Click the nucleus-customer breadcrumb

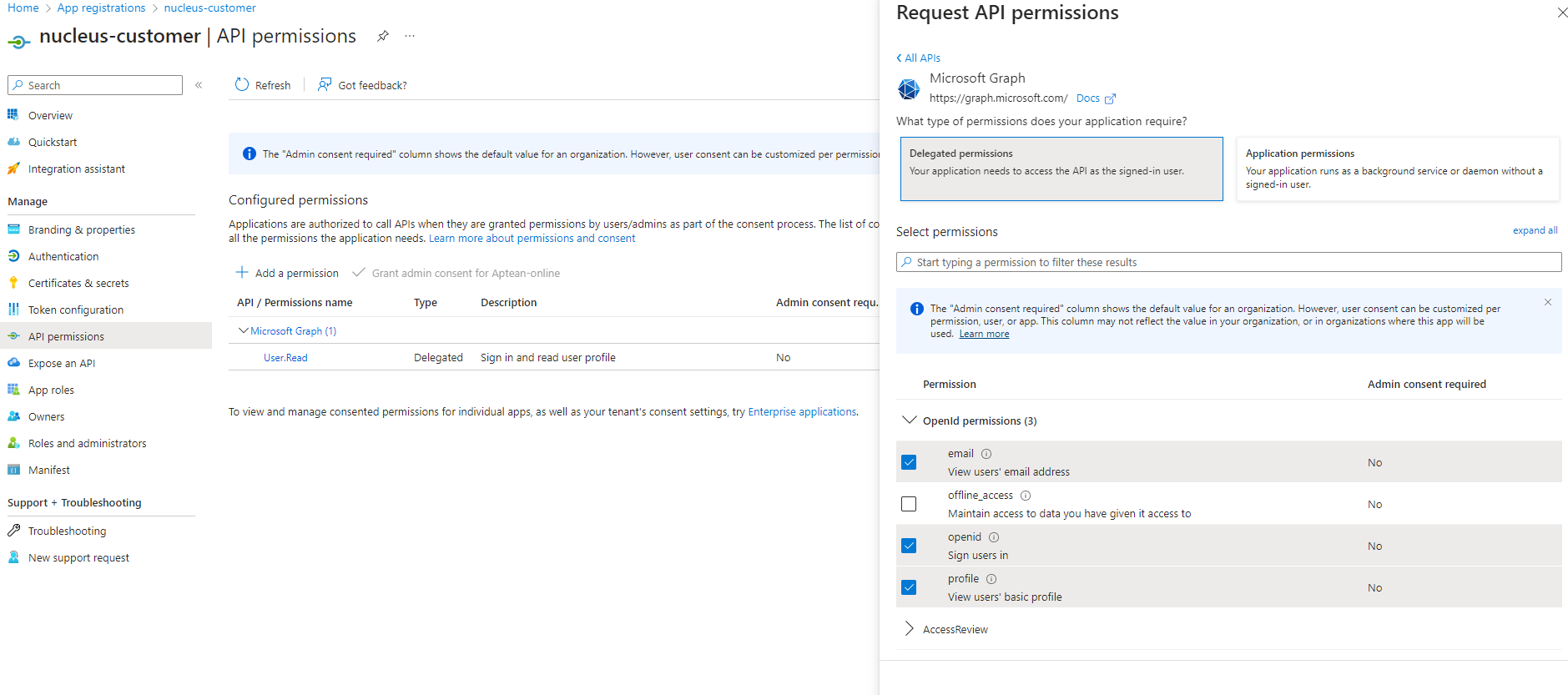210,8
